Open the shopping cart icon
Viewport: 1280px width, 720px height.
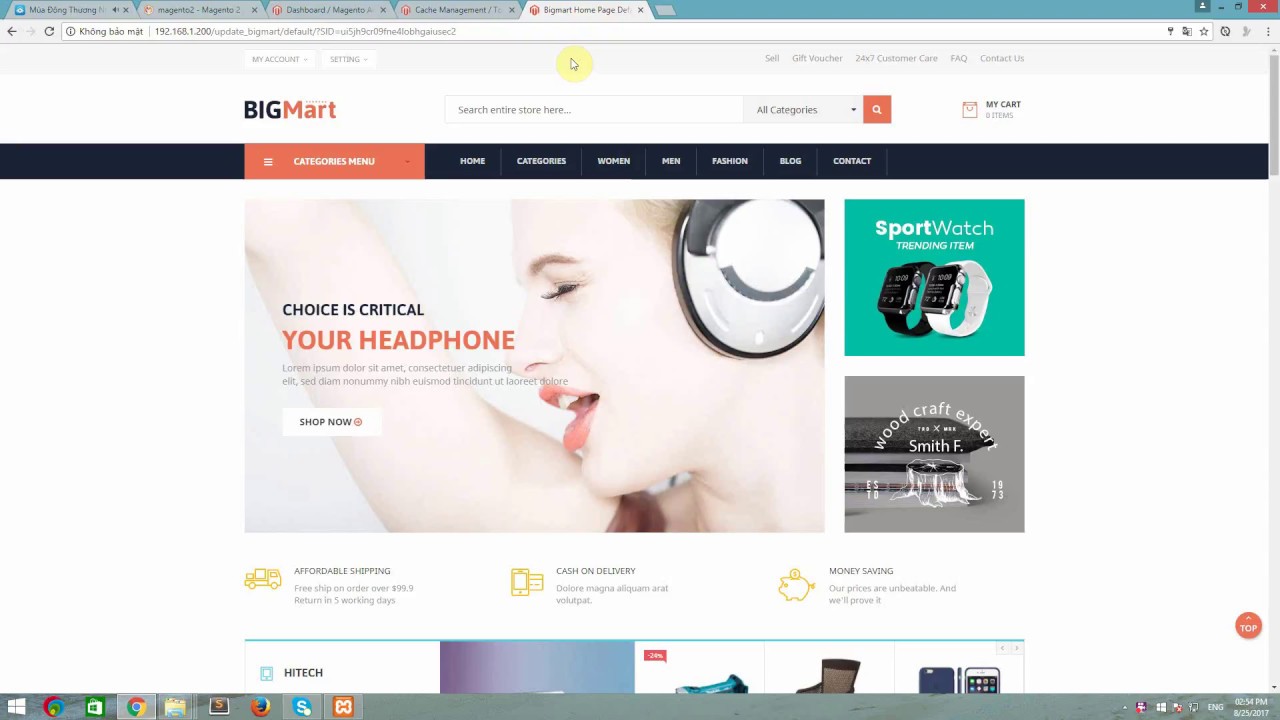click(969, 110)
